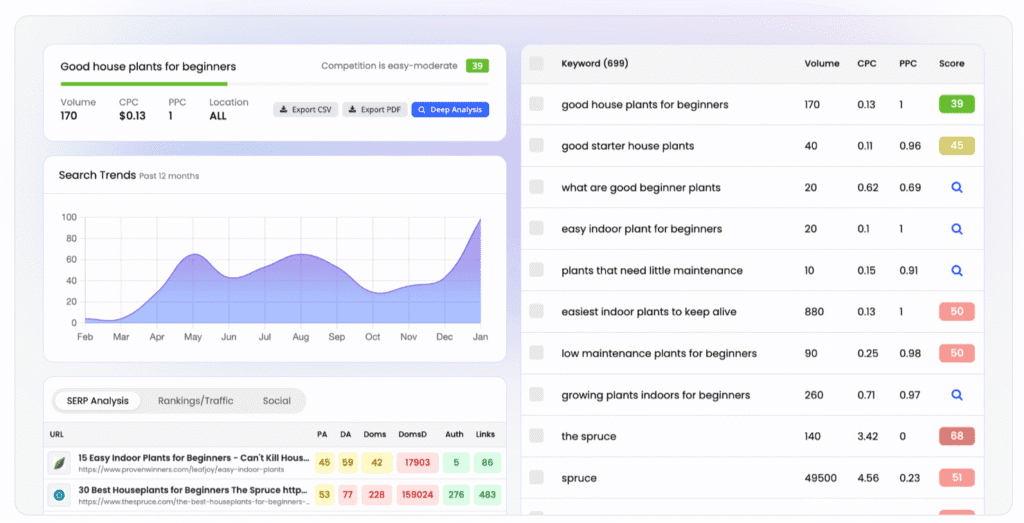This screenshot has height=523, width=1024.
Task: Click the green competition progress bar
Action: tap(143, 84)
